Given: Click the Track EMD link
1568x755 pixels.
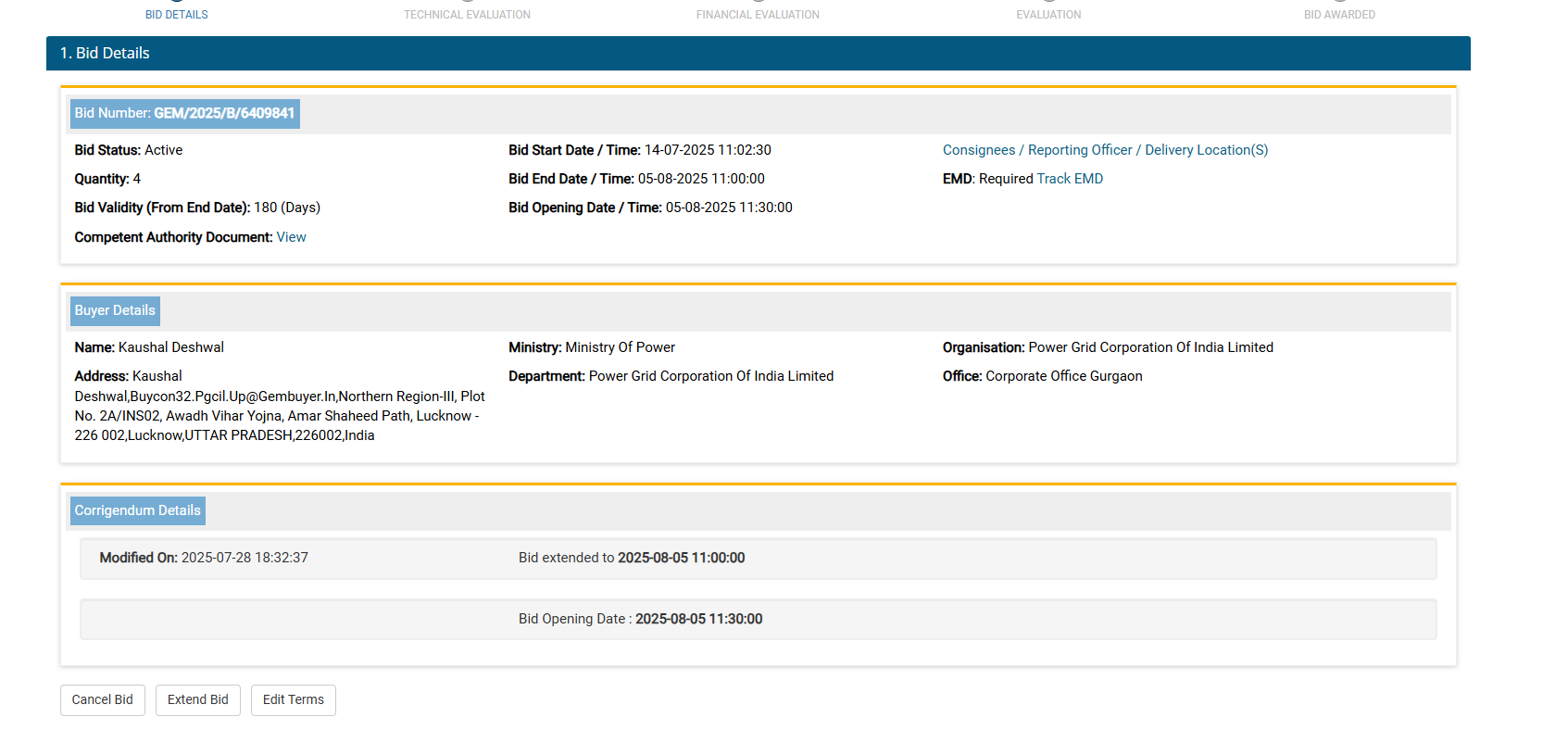Looking at the screenshot, I should 1070,179.
